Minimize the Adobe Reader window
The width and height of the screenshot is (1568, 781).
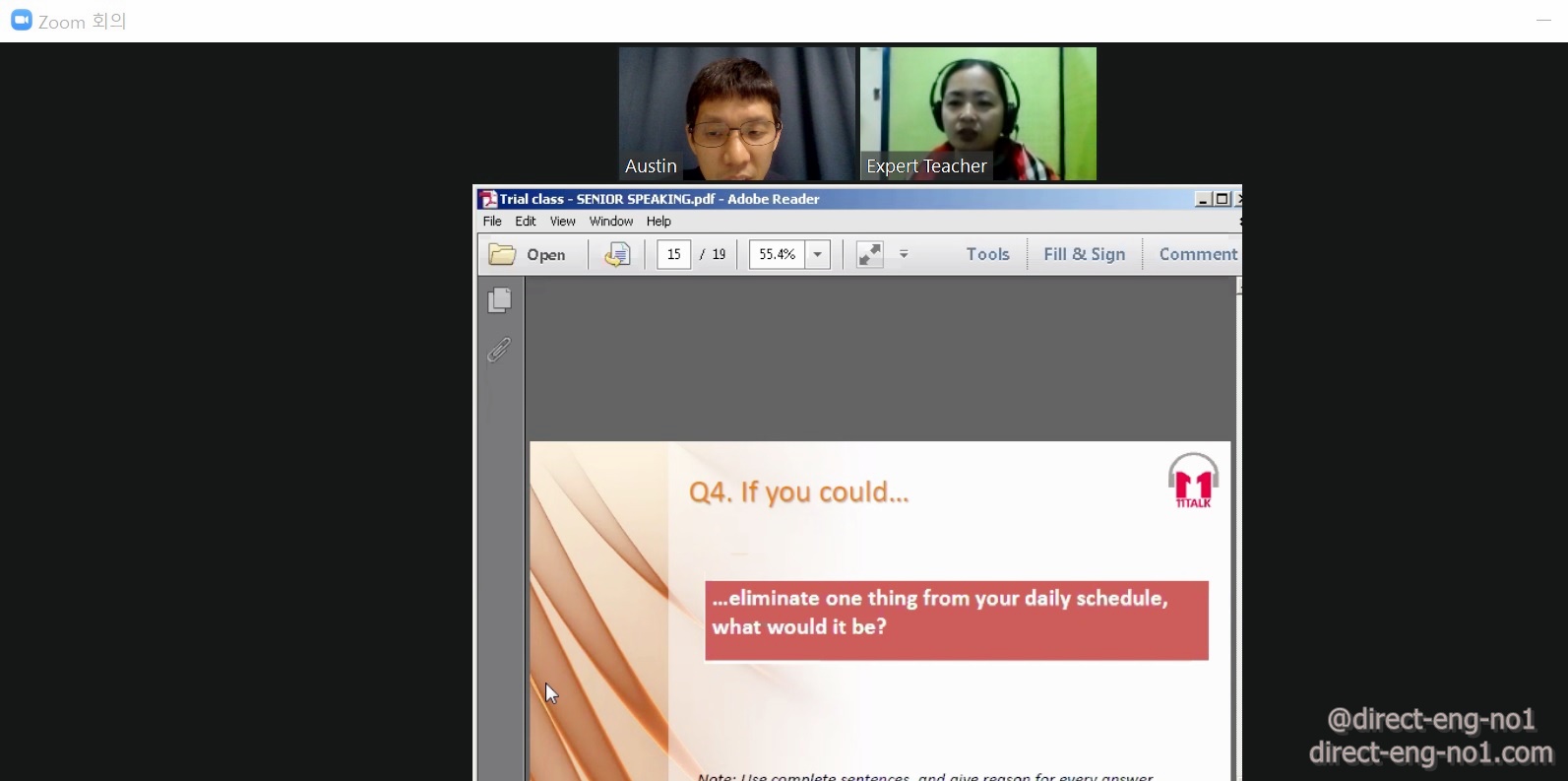tap(1203, 199)
